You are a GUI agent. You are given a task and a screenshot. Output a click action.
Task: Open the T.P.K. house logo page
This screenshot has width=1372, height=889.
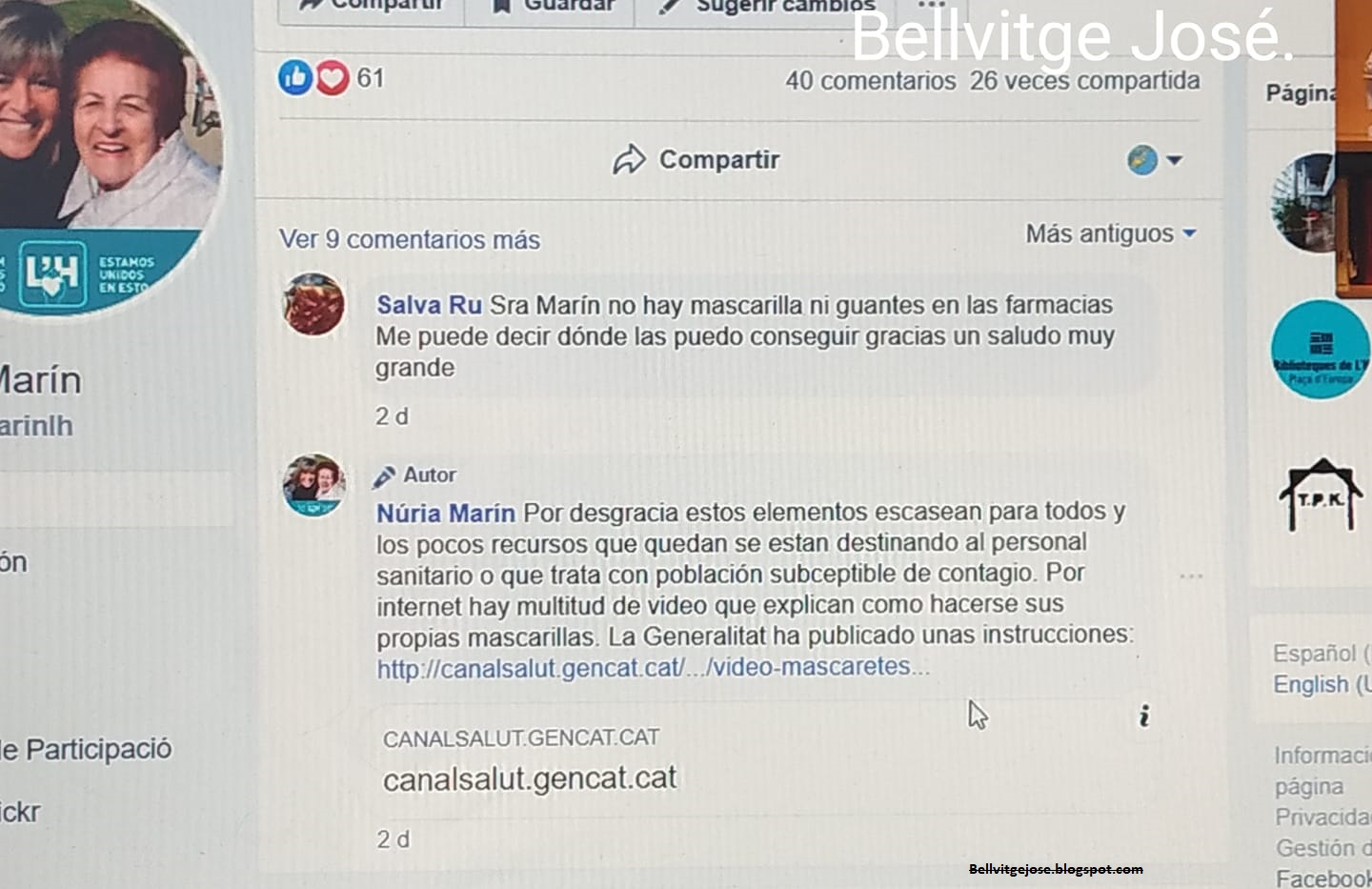click(1321, 495)
